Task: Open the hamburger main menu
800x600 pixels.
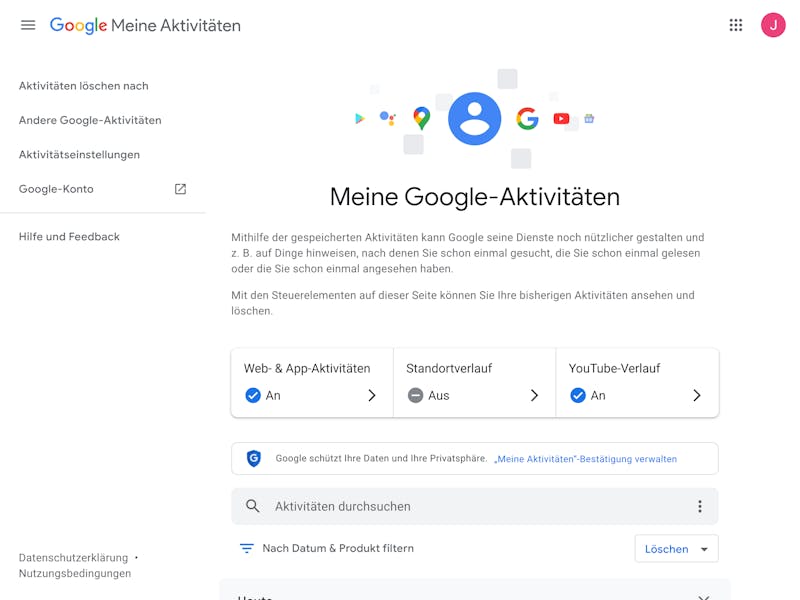Action: point(28,25)
